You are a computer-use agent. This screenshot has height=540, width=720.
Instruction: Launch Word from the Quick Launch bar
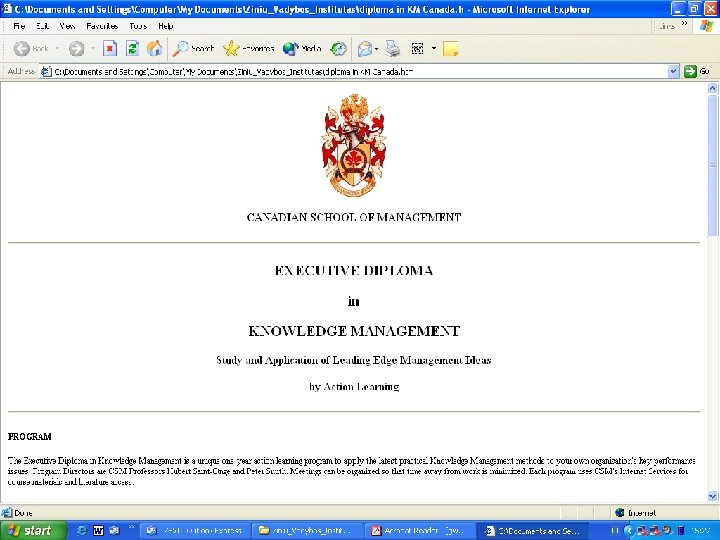[x=98, y=531]
